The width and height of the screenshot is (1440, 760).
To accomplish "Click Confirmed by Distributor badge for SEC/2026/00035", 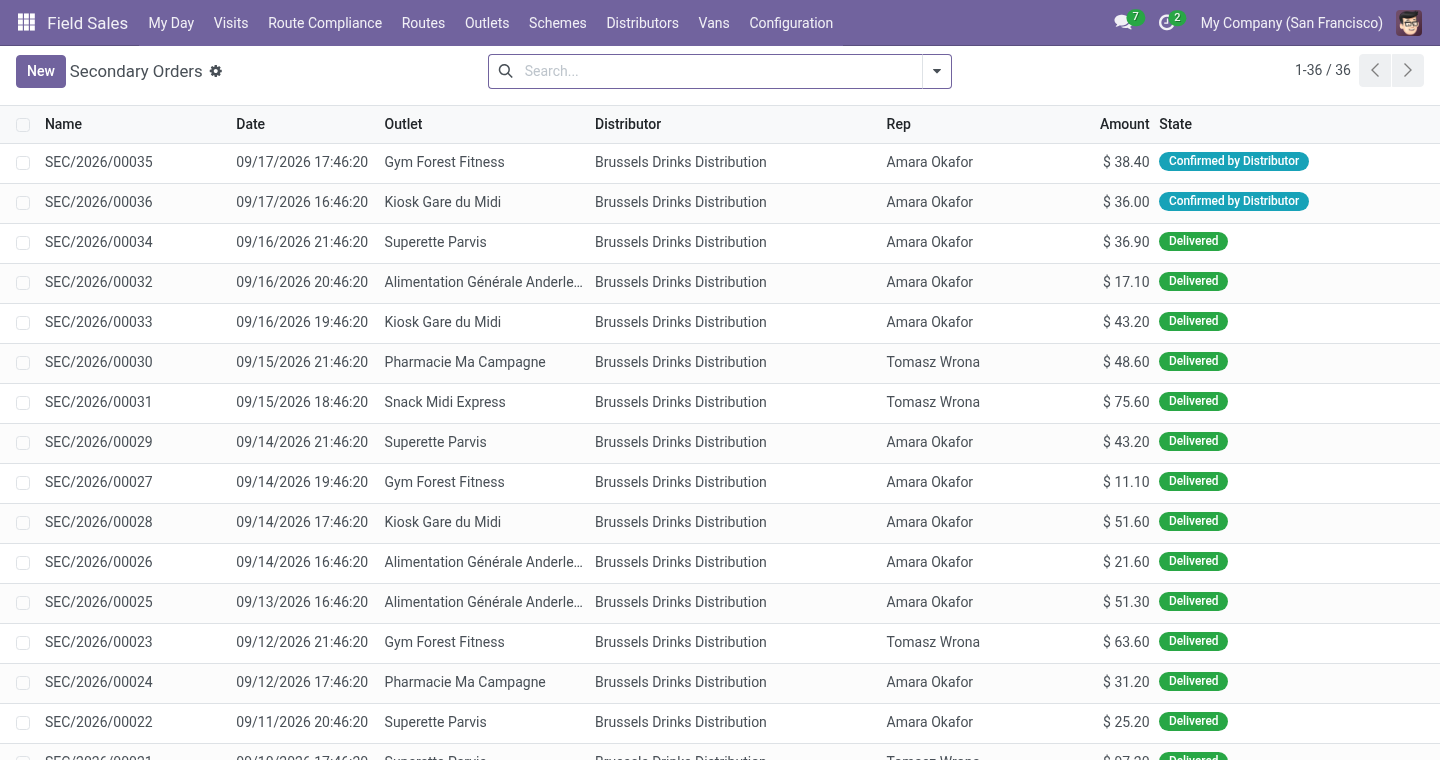I will coord(1234,161).
